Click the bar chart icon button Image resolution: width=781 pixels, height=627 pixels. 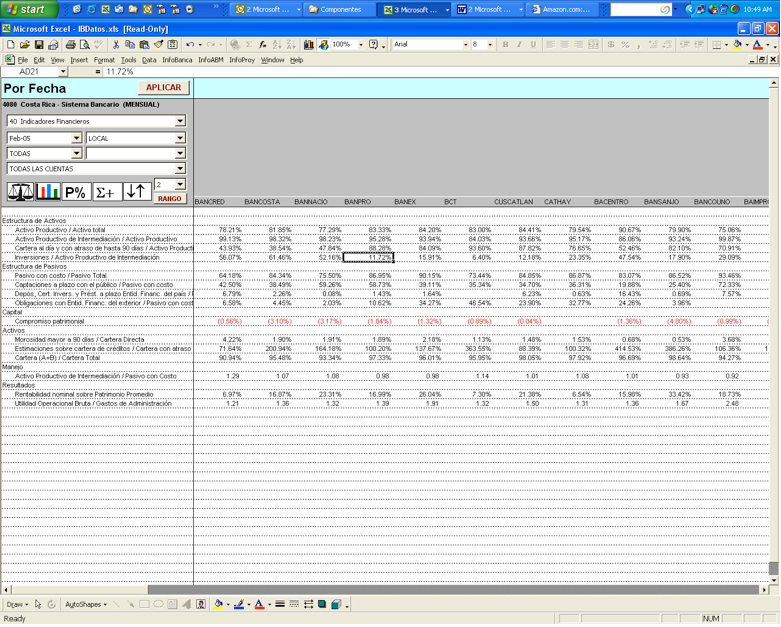tap(48, 191)
